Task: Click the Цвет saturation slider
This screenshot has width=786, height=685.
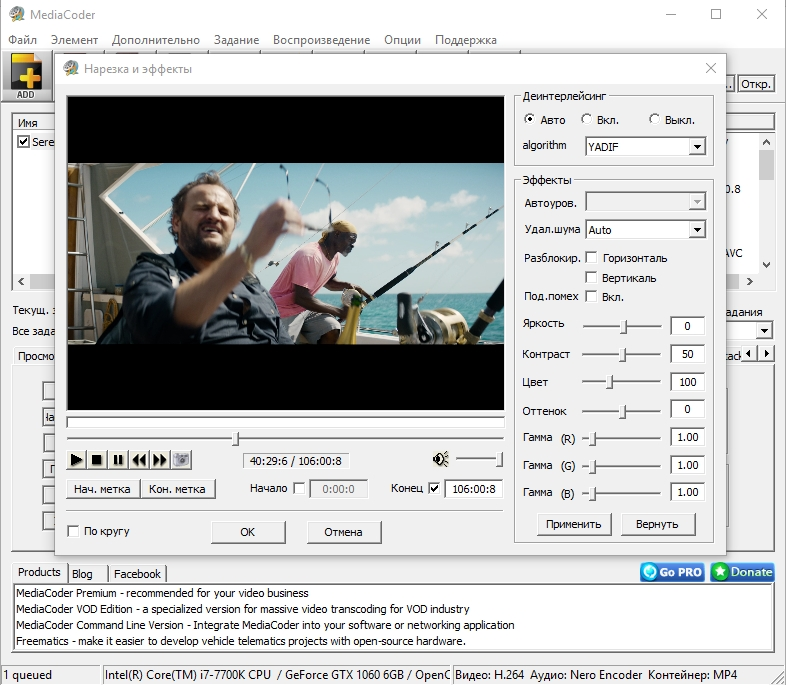Action: (622, 382)
